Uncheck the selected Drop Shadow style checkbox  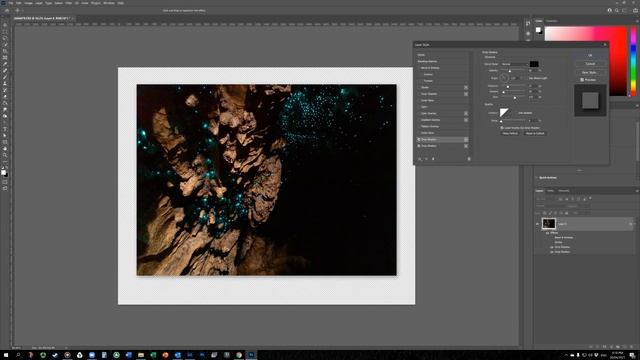419,140
